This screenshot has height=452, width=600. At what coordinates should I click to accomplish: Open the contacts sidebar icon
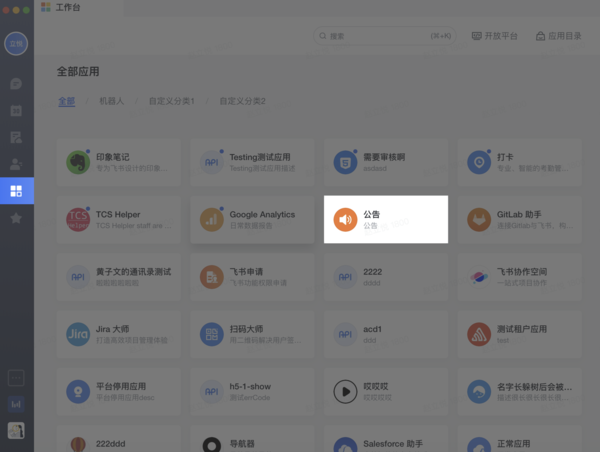16,164
